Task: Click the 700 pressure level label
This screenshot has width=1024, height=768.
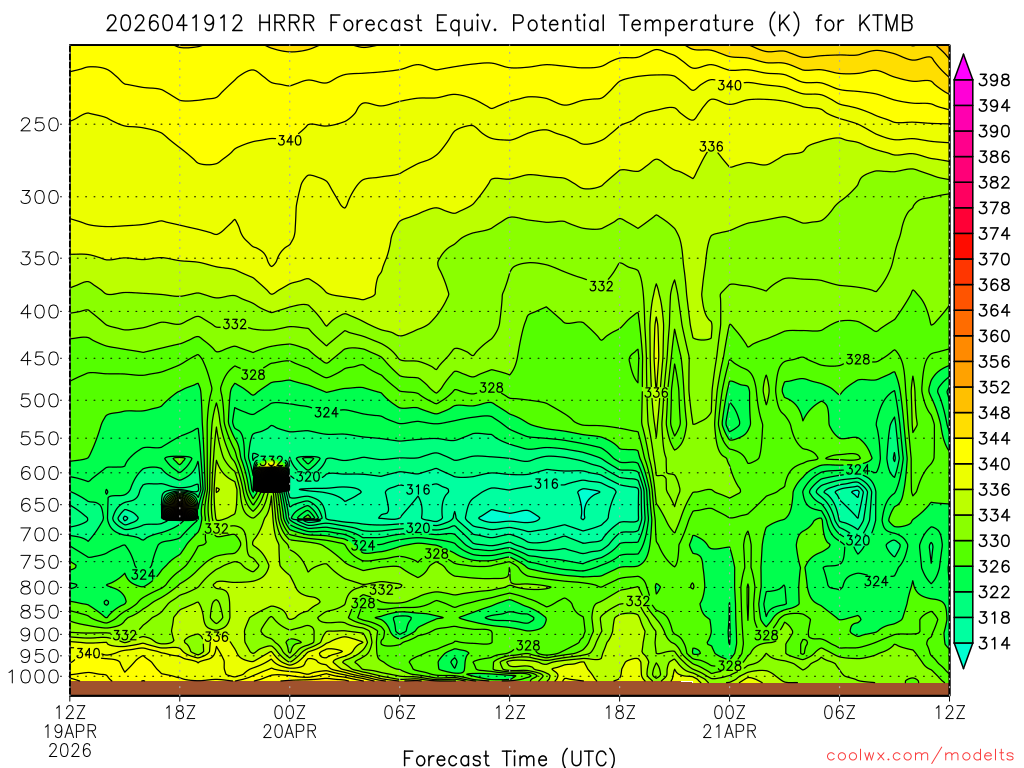Action: [40, 534]
